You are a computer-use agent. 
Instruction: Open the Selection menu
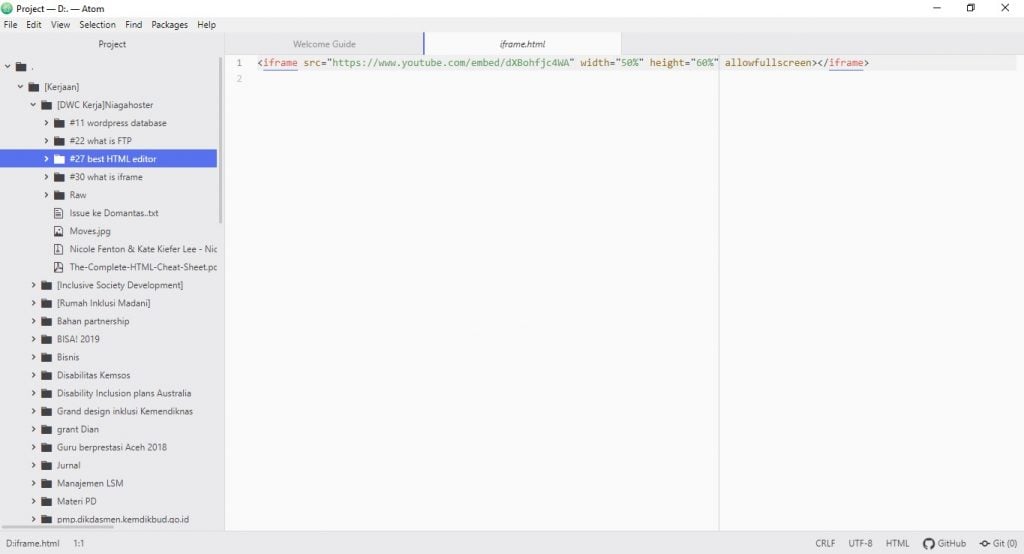click(x=97, y=25)
